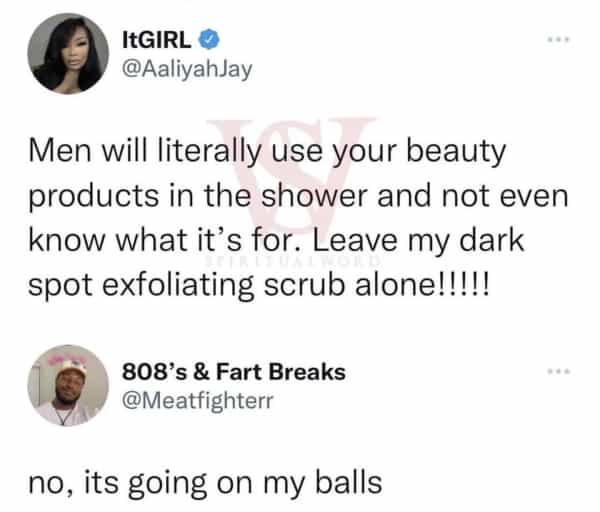Click the 808's & Fart Breaks display name
Screen dimensions: 600x512
(x=234, y=372)
